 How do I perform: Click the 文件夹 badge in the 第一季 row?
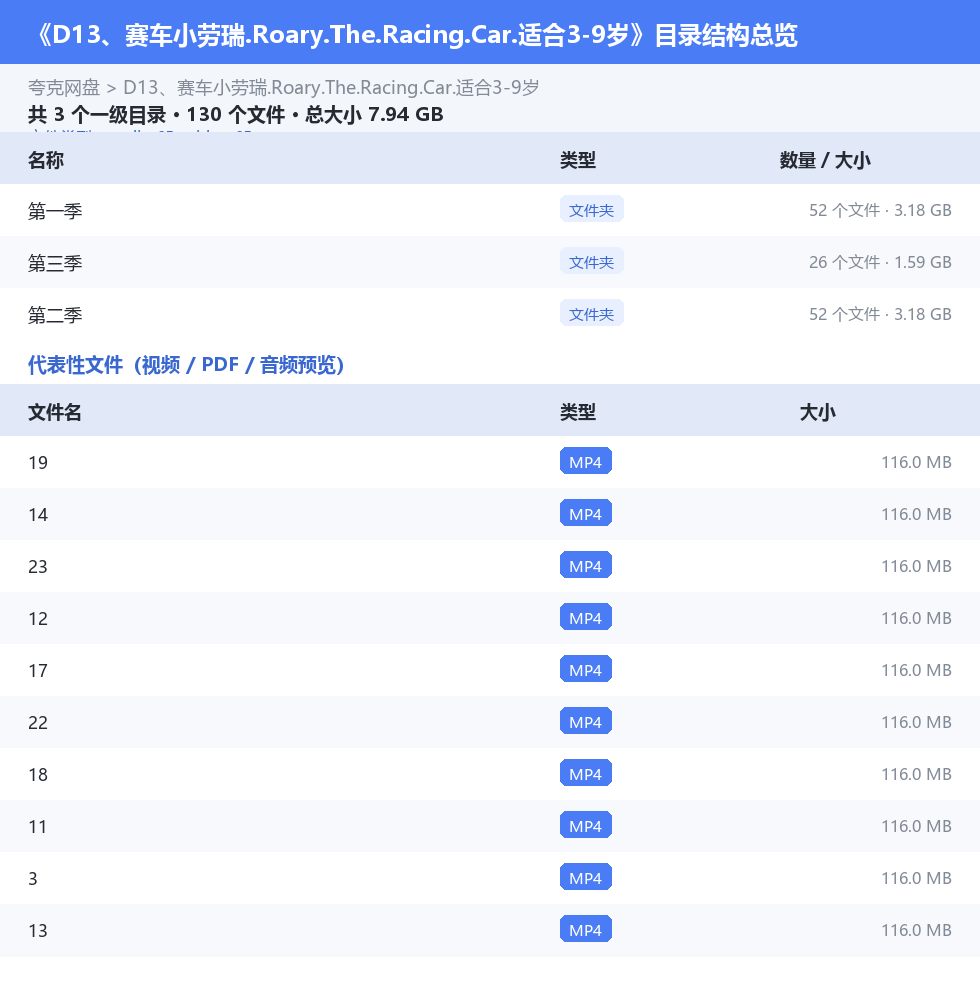point(591,210)
